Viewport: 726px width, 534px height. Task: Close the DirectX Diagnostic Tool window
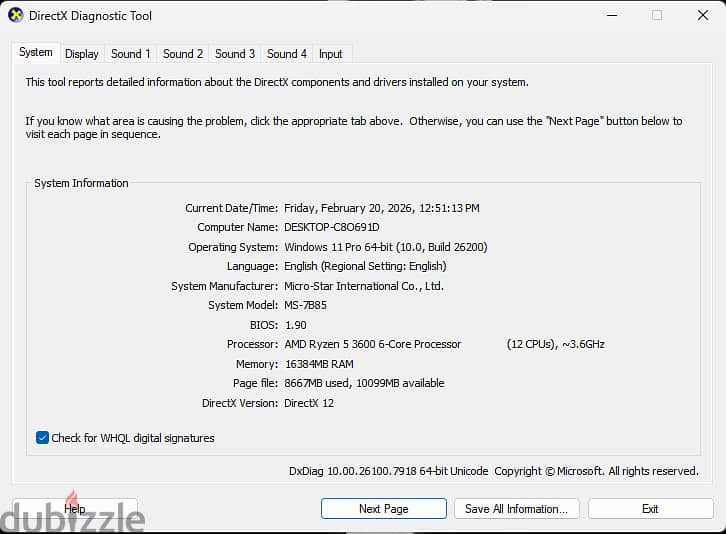[703, 15]
